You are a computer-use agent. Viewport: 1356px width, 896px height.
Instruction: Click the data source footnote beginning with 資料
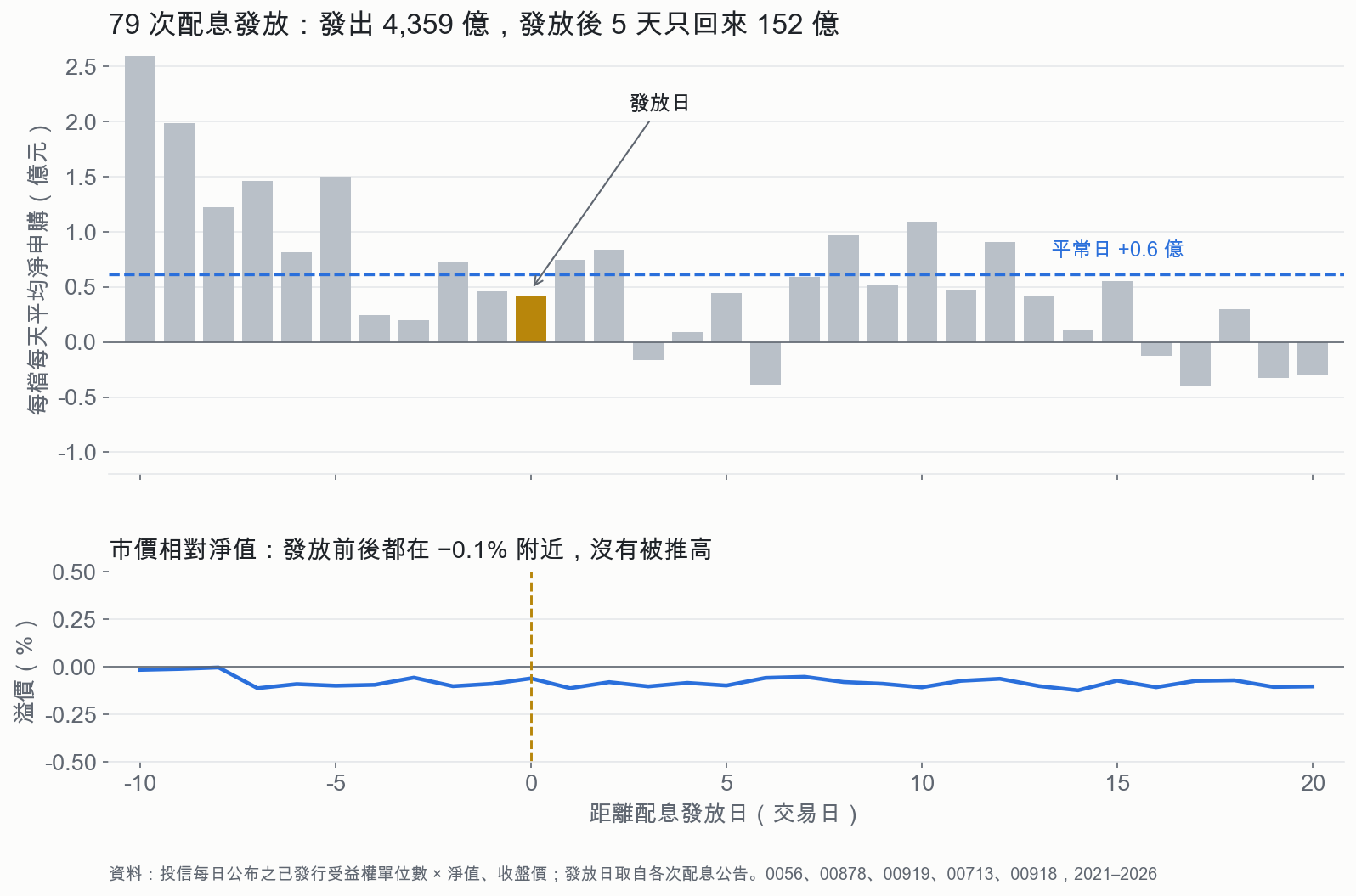pyautogui.click(x=633, y=874)
